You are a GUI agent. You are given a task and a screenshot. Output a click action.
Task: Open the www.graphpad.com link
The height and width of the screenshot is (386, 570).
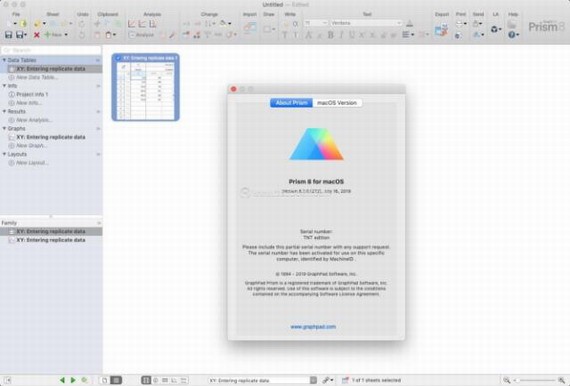pyautogui.click(x=313, y=327)
